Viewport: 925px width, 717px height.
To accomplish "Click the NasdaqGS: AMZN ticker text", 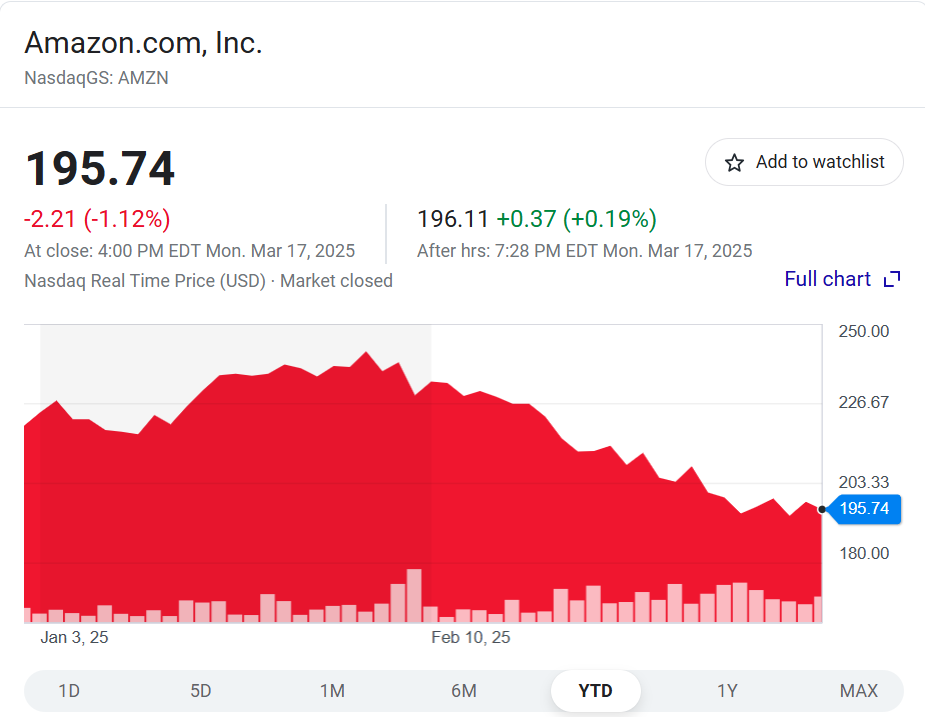I will 96,78.
